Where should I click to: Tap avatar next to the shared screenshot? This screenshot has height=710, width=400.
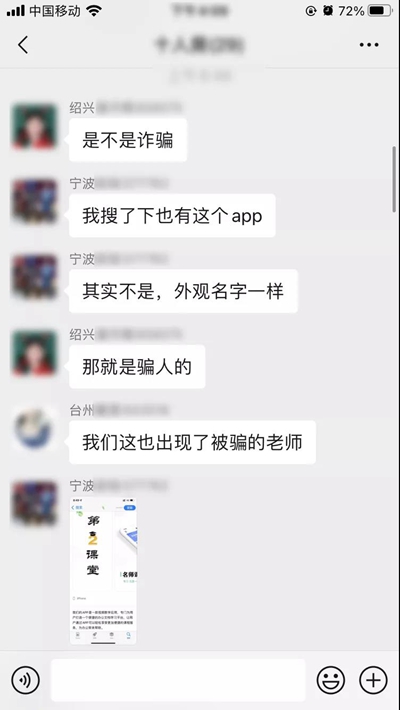tap(34, 504)
